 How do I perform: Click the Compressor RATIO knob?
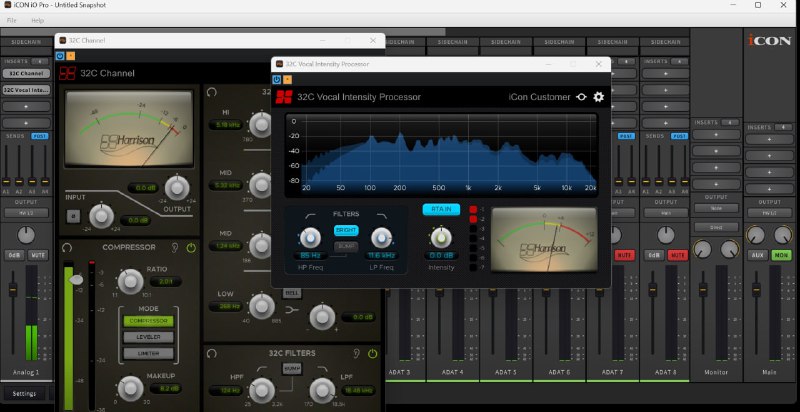[131, 281]
